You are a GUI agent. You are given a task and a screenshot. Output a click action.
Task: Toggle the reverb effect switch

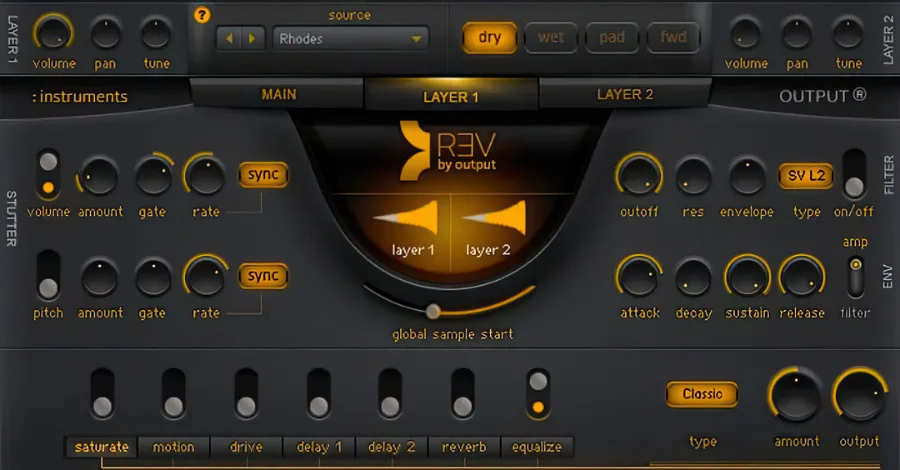(x=463, y=395)
